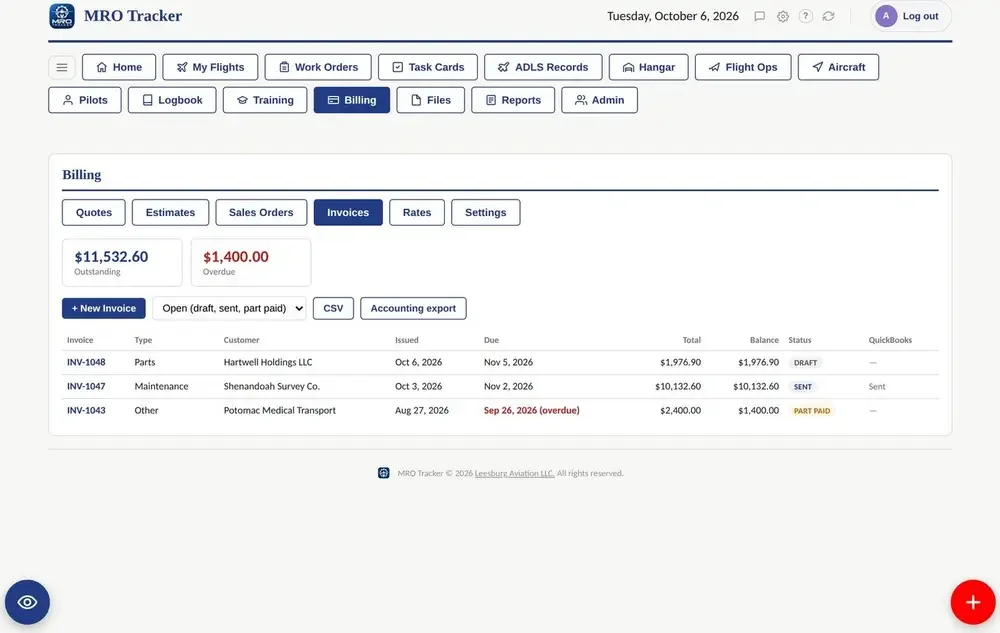Open the Files section
This screenshot has height=633, width=1000.
(x=430, y=100)
